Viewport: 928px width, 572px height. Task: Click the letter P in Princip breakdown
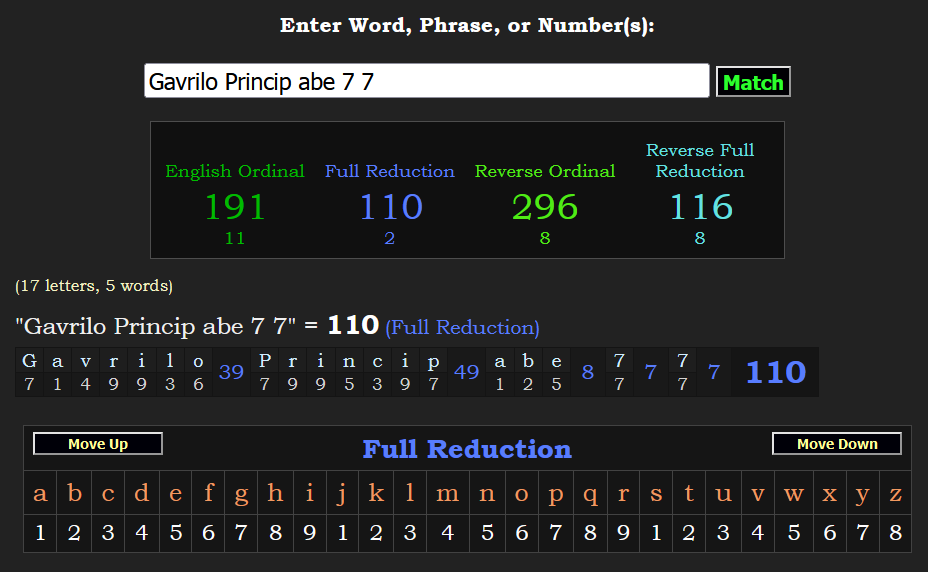[265, 361]
